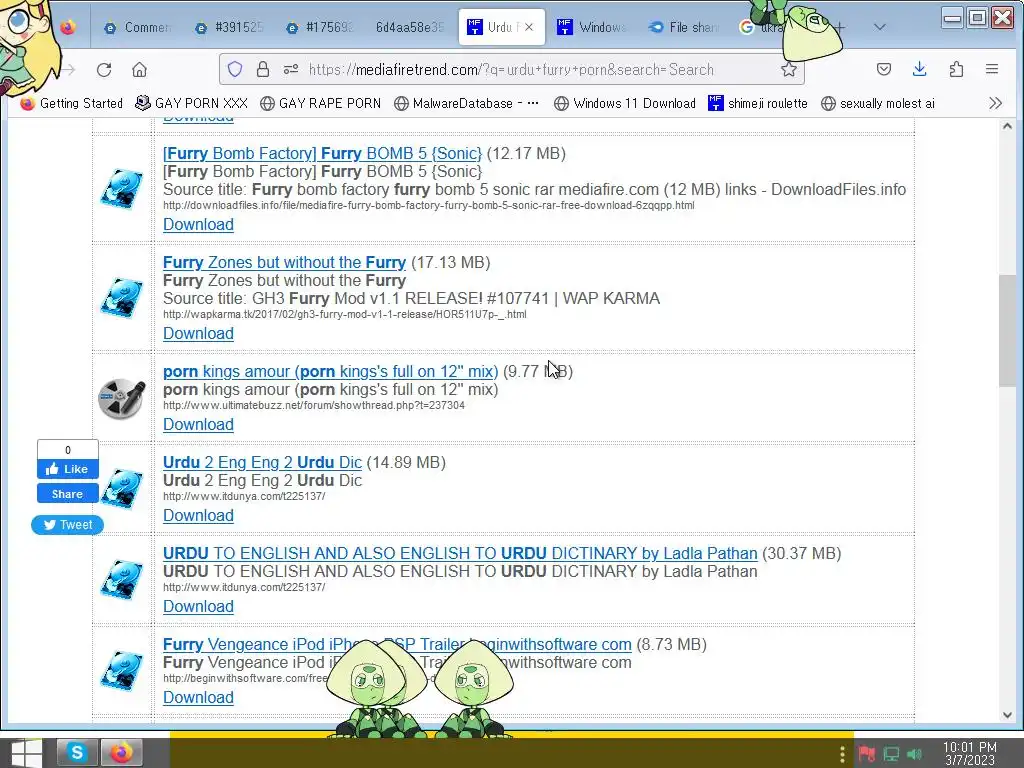This screenshot has width=1024, height=768.
Task: Open the Getting Started bookmark
Action: coord(71,103)
